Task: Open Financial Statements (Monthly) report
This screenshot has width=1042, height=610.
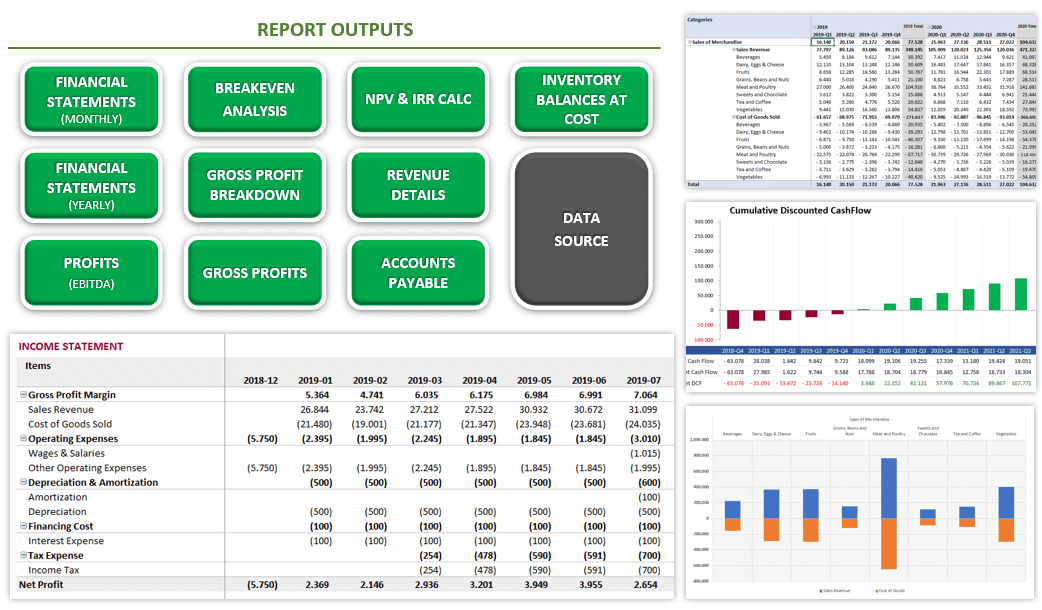Action: pos(91,100)
